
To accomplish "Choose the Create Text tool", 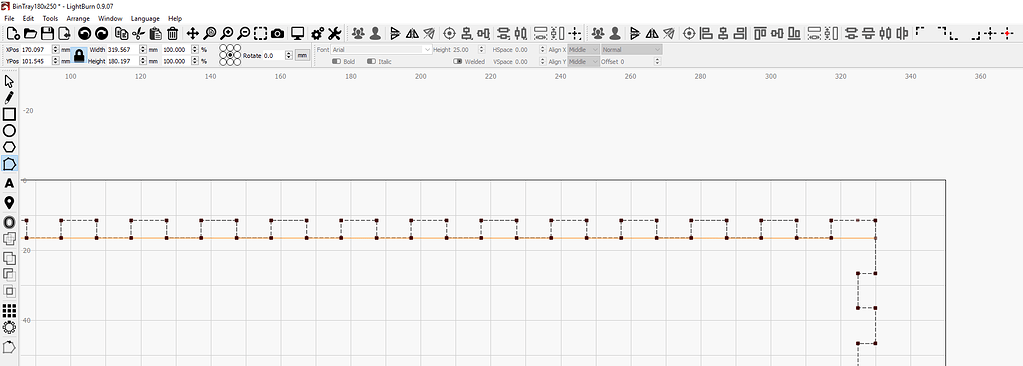I will click(x=9, y=184).
